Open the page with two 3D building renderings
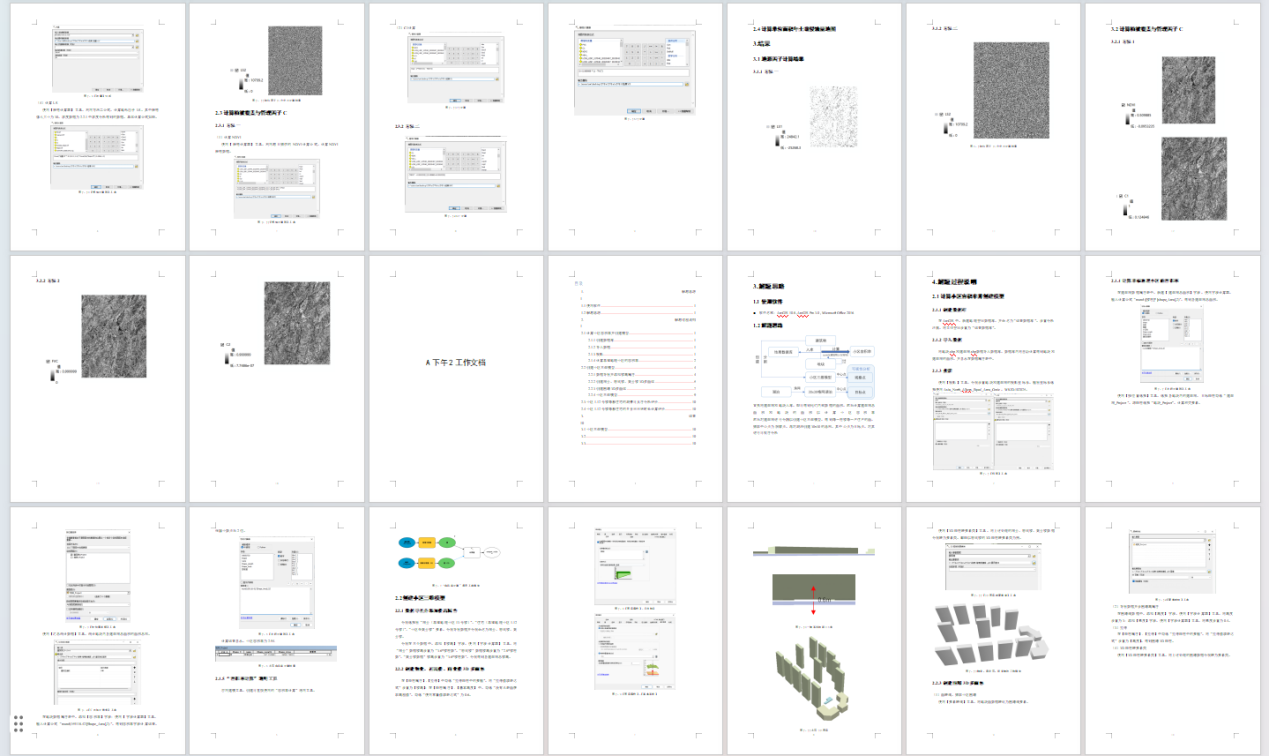Viewport: 1269px width, 756px height. pos(993,630)
